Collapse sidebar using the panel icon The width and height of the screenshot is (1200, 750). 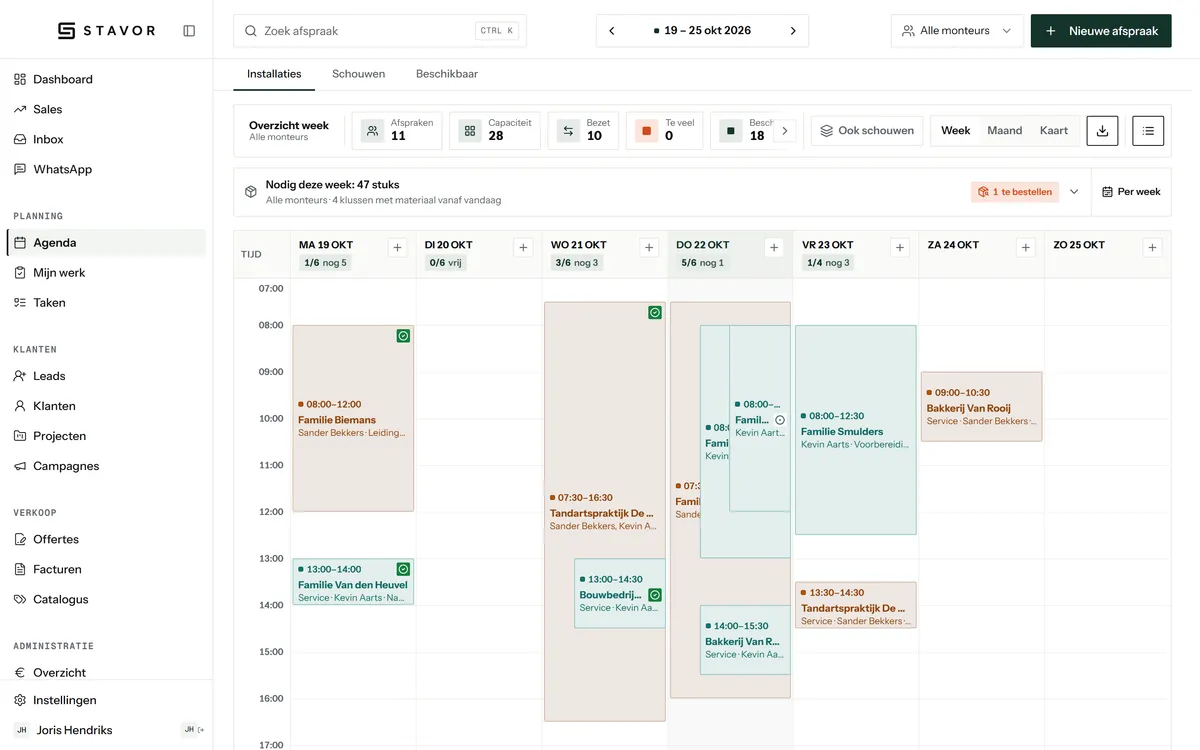[x=189, y=31]
